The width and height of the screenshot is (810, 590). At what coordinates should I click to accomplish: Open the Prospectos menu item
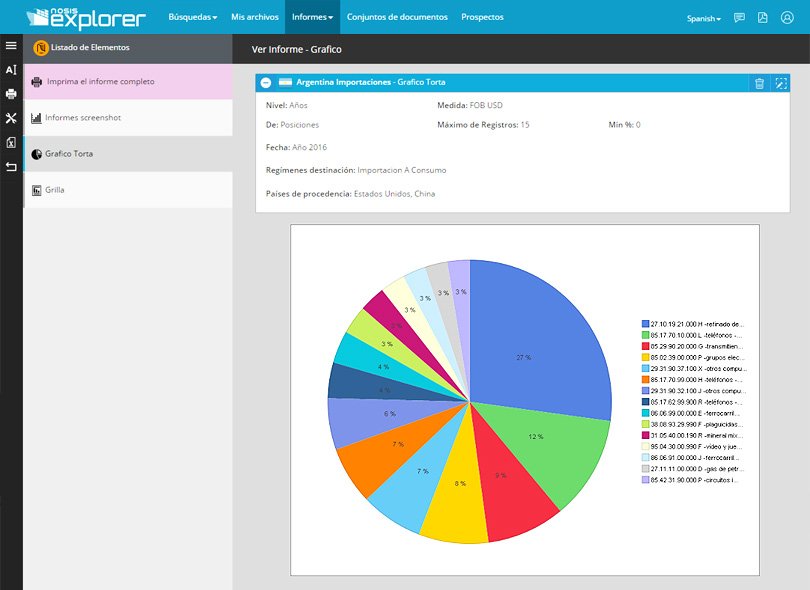(x=482, y=17)
